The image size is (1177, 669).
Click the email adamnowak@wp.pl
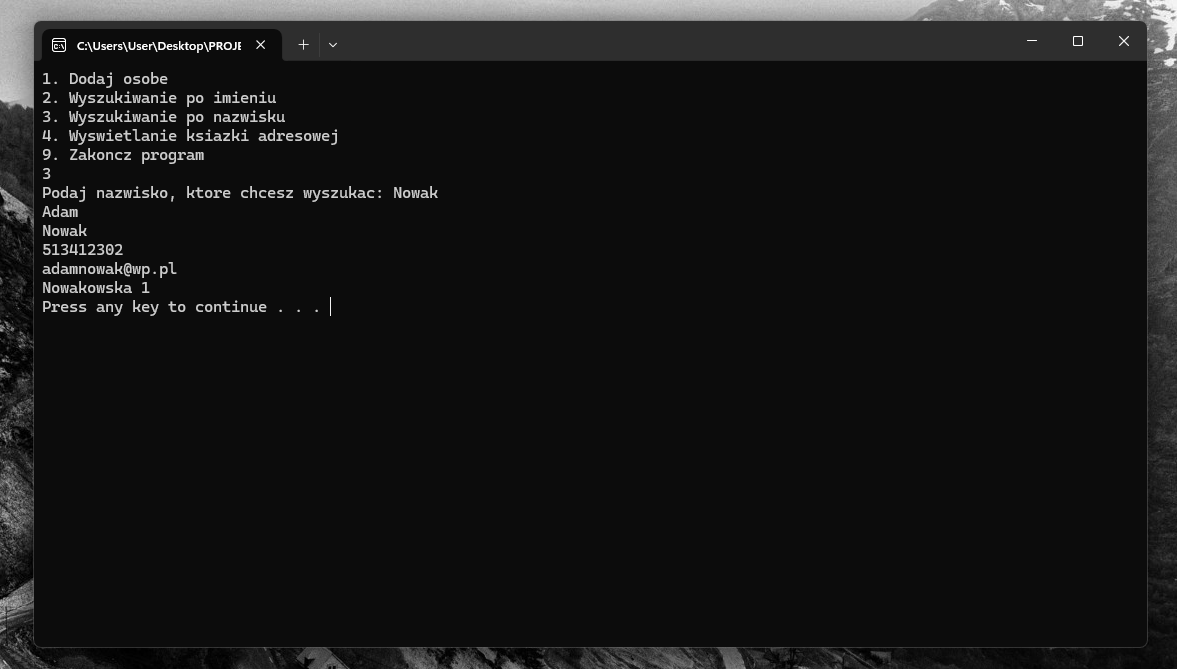(x=110, y=269)
